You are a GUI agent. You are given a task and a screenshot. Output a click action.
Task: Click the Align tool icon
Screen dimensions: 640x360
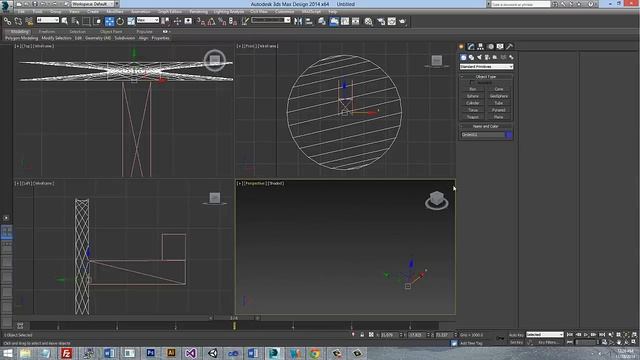(x=309, y=21)
